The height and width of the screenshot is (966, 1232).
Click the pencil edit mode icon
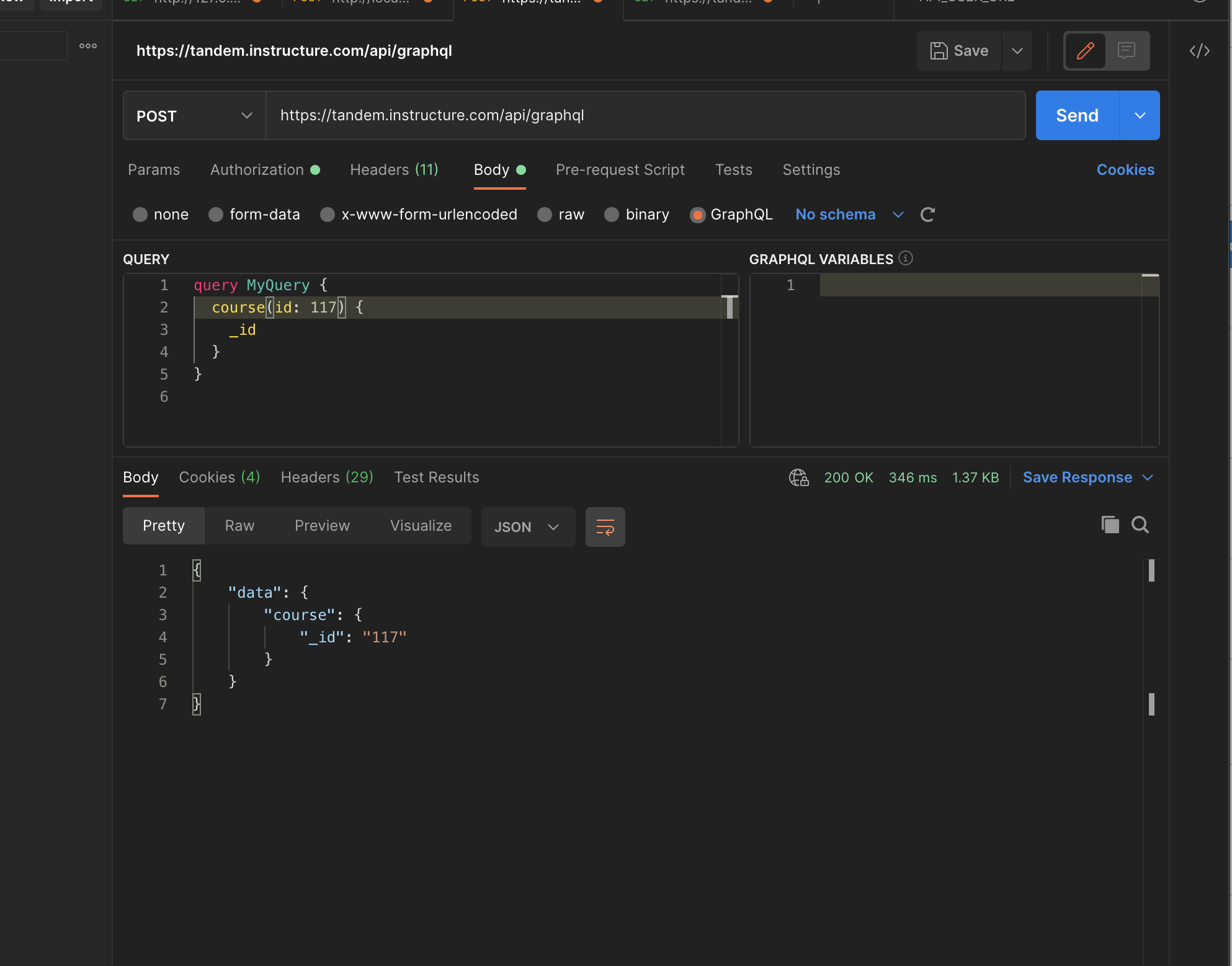[1085, 51]
